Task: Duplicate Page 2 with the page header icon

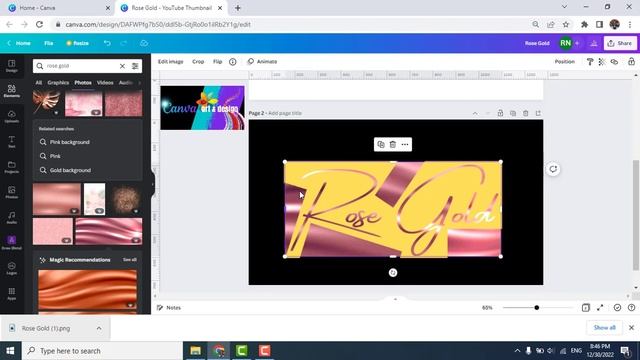Action: tap(513, 113)
